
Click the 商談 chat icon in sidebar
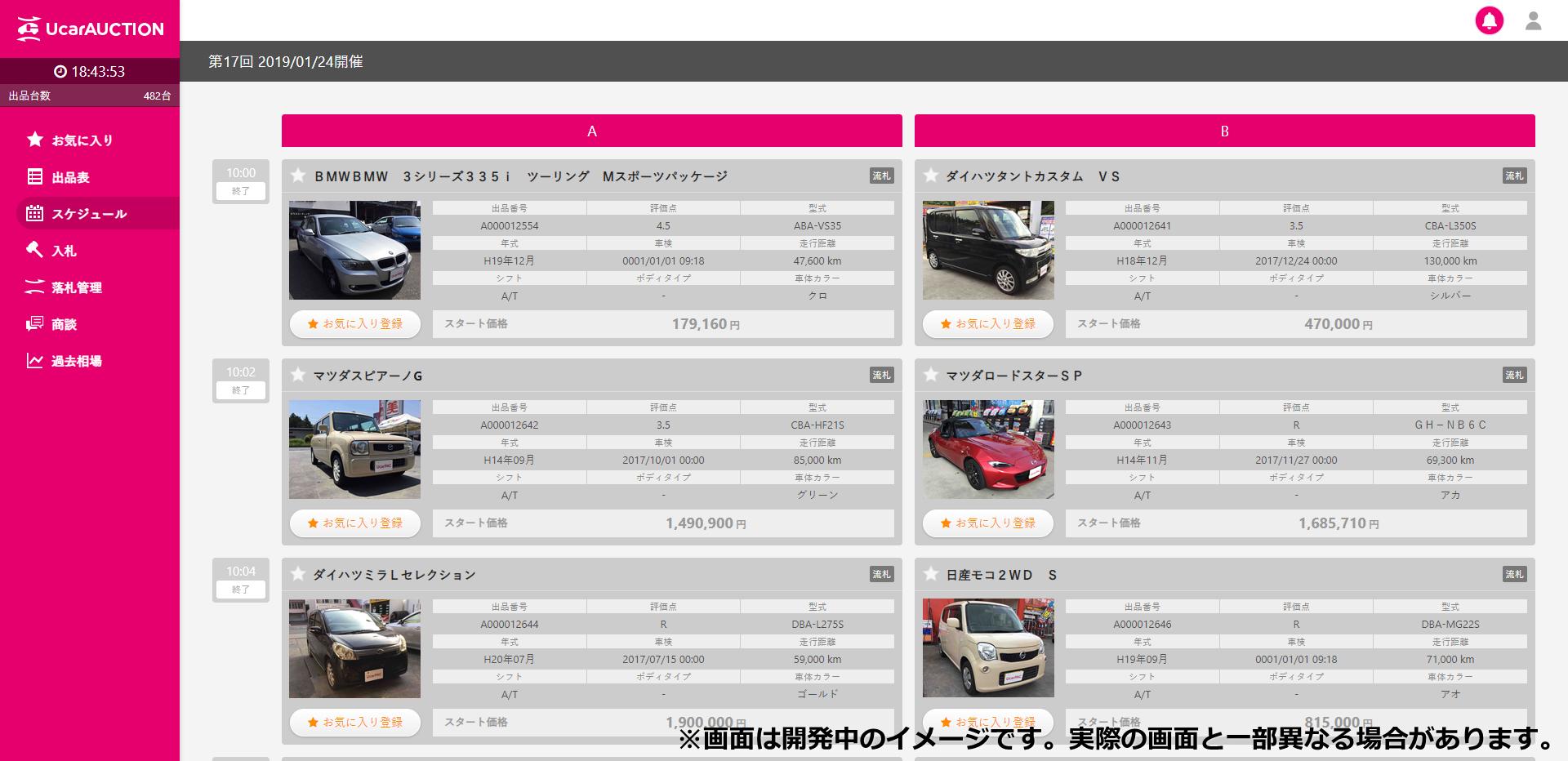tap(34, 323)
